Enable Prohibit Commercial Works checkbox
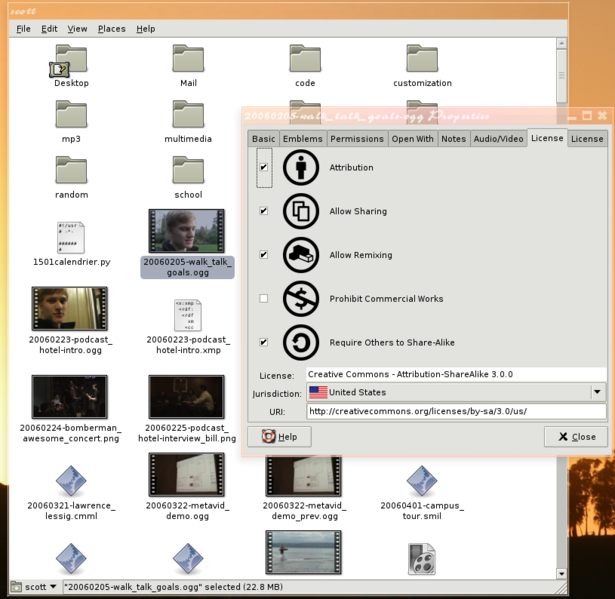Image resolution: width=615 pixels, height=599 pixels. (264, 299)
